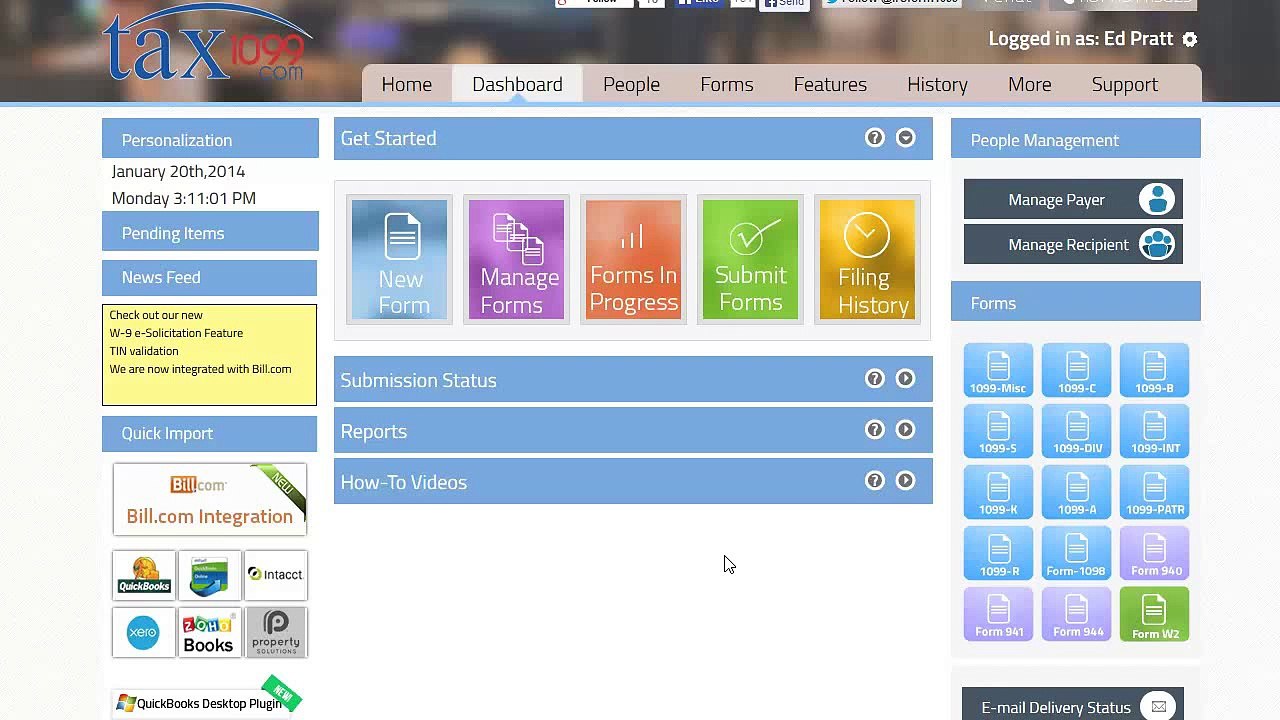Screen dimensions: 1280x720
Task: Open the Manage Forms tile
Action: pos(516,260)
